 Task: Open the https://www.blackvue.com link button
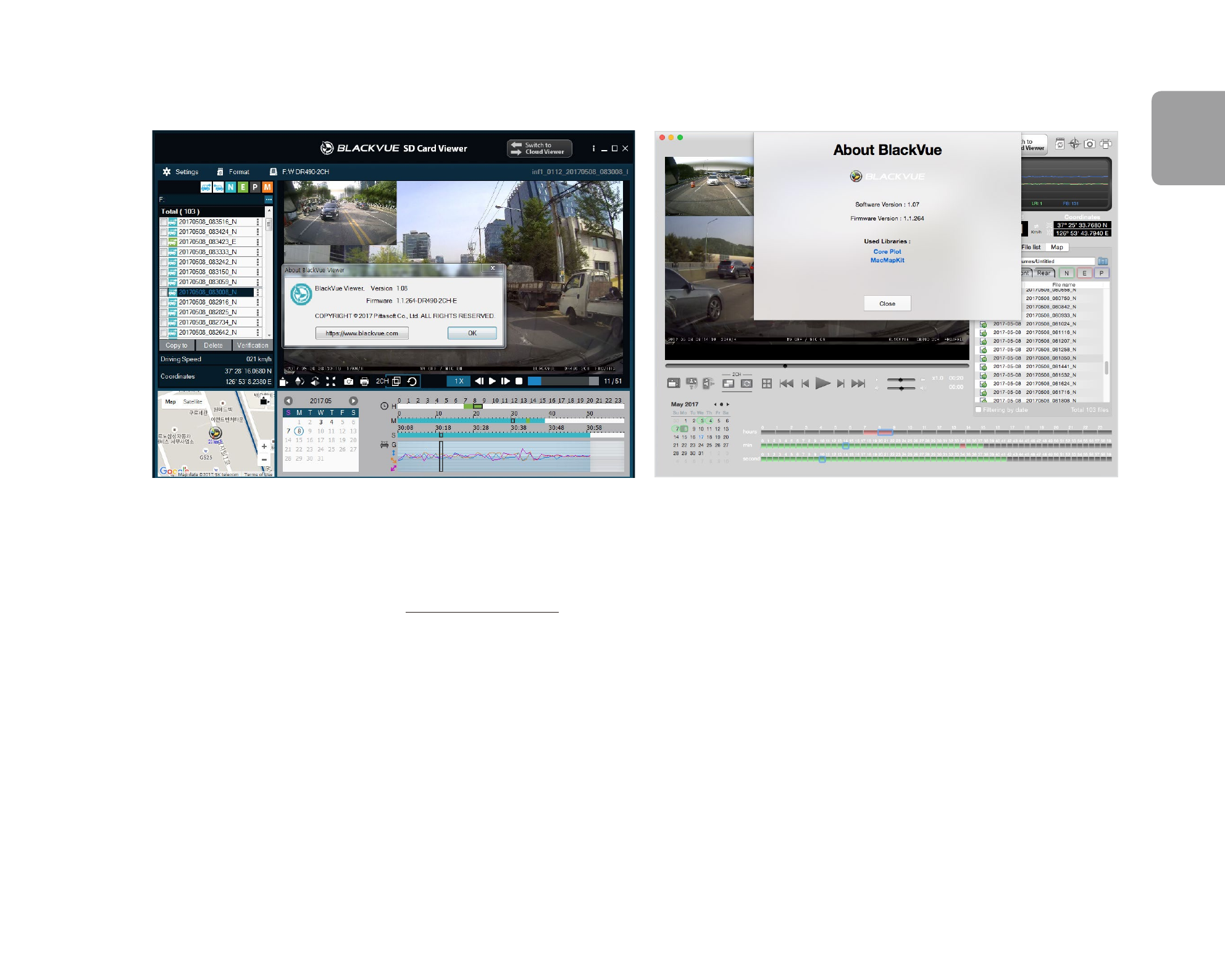[362, 333]
